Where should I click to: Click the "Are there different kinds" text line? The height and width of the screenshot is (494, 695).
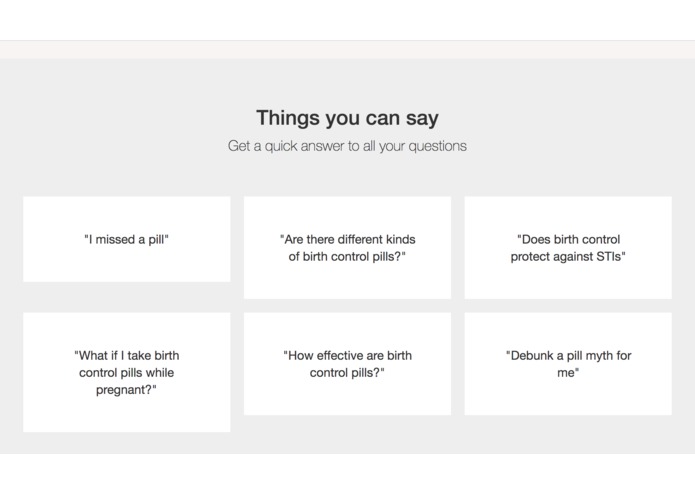[347, 239]
